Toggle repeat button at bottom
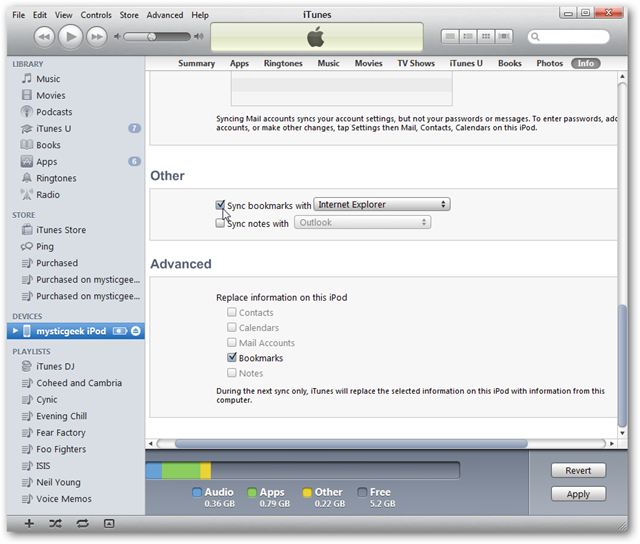This screenshot has width=640, height=544. [x=82, y=524]
